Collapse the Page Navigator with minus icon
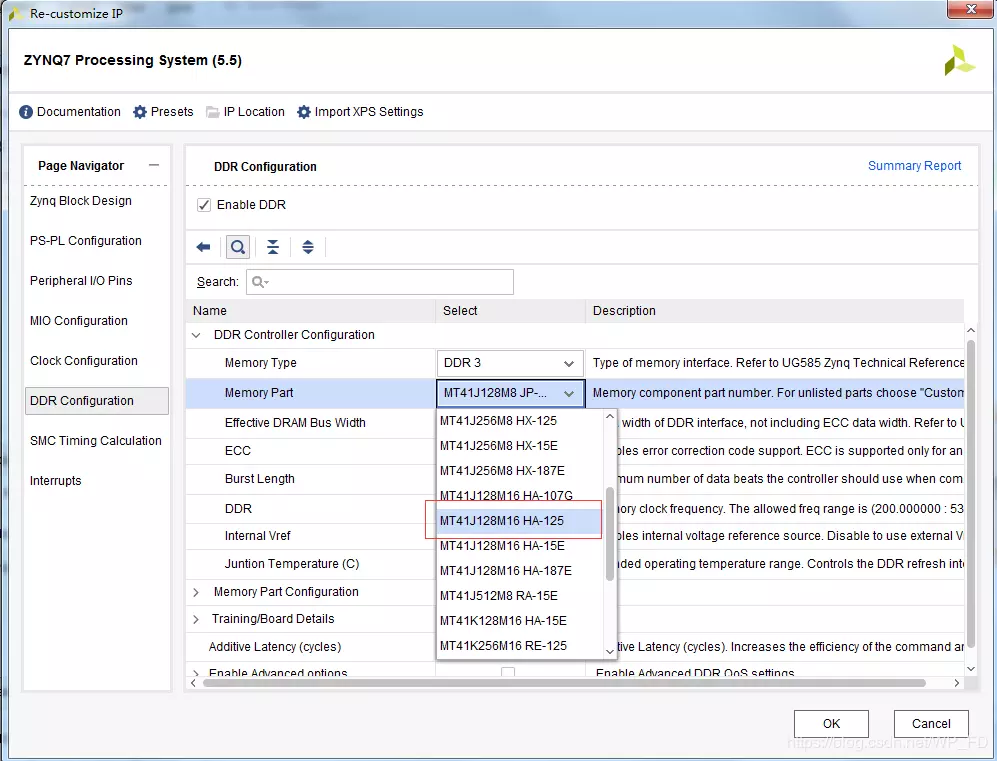 pos(154,165)
